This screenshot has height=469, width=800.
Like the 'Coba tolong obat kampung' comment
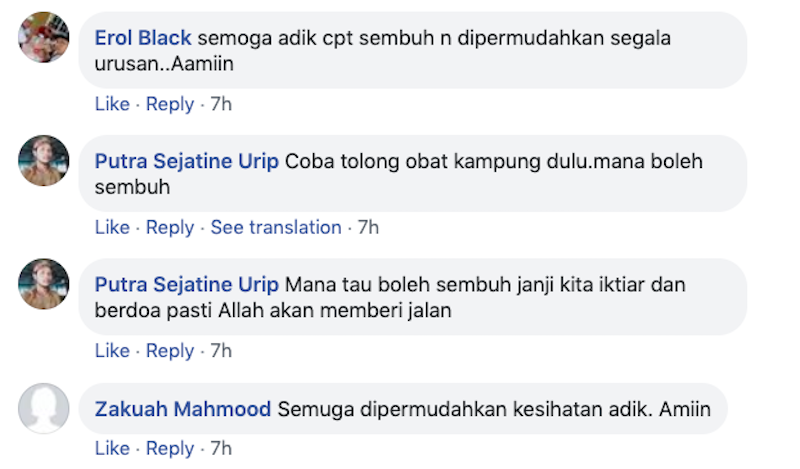(x=112, y=227)
